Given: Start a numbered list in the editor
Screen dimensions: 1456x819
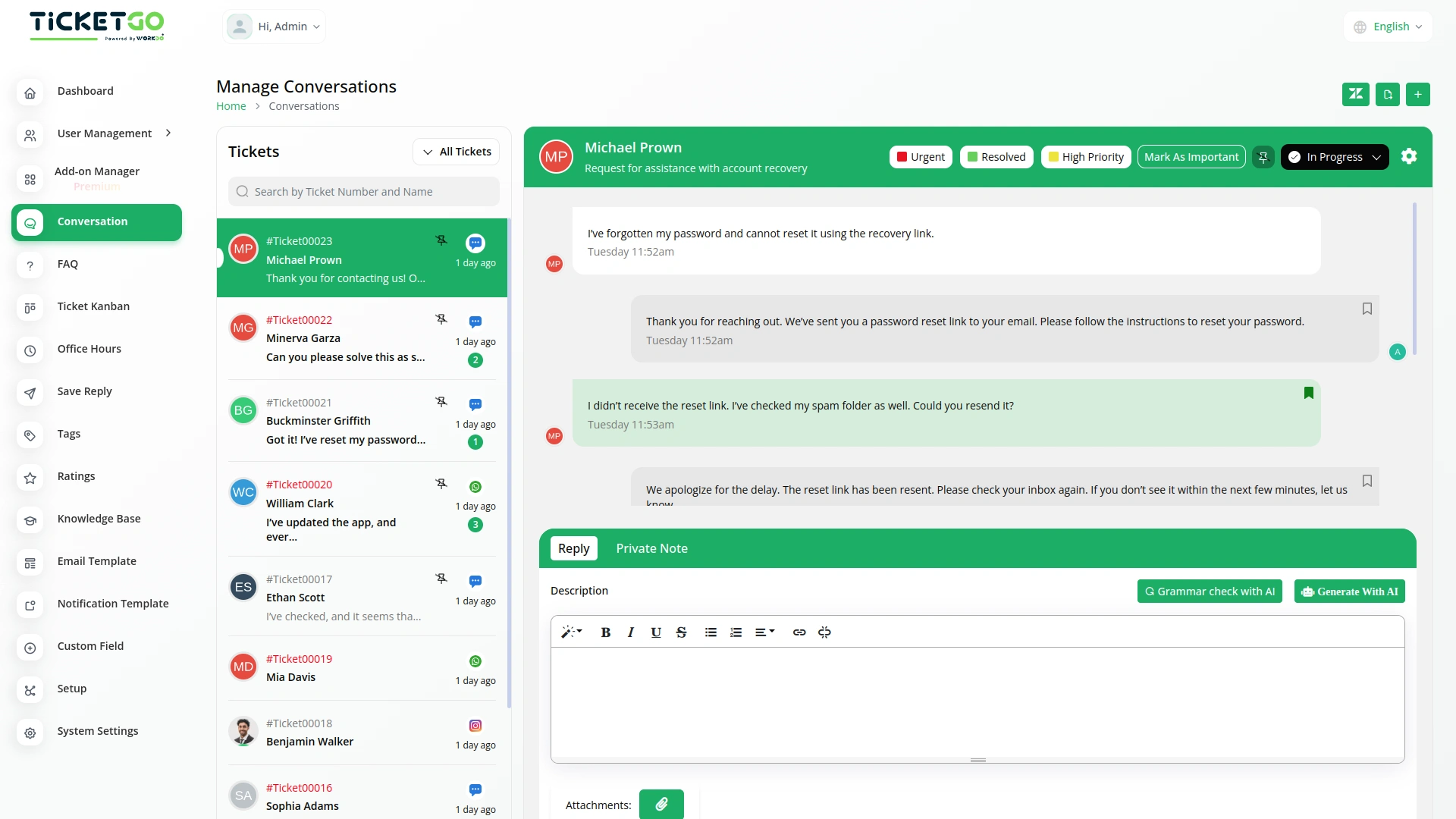Looking at the screenshot, I should pyautogui.click(x=736, y=632).
